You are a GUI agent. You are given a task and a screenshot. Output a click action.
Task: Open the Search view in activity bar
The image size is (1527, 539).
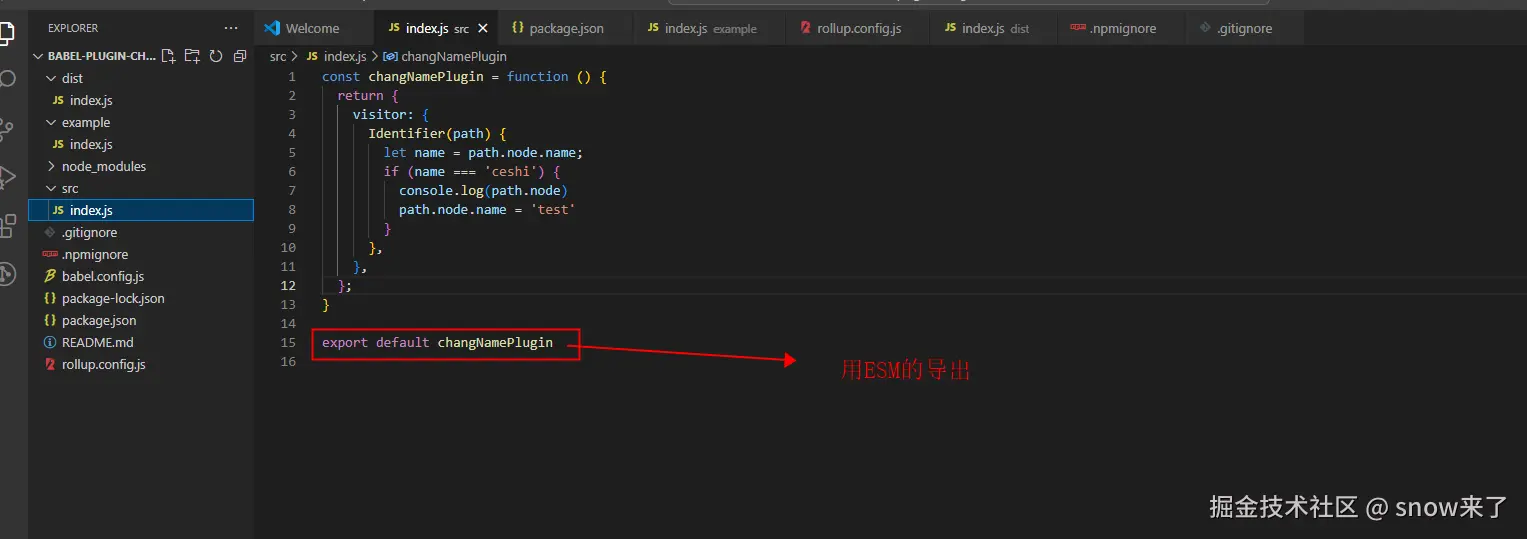7,79
